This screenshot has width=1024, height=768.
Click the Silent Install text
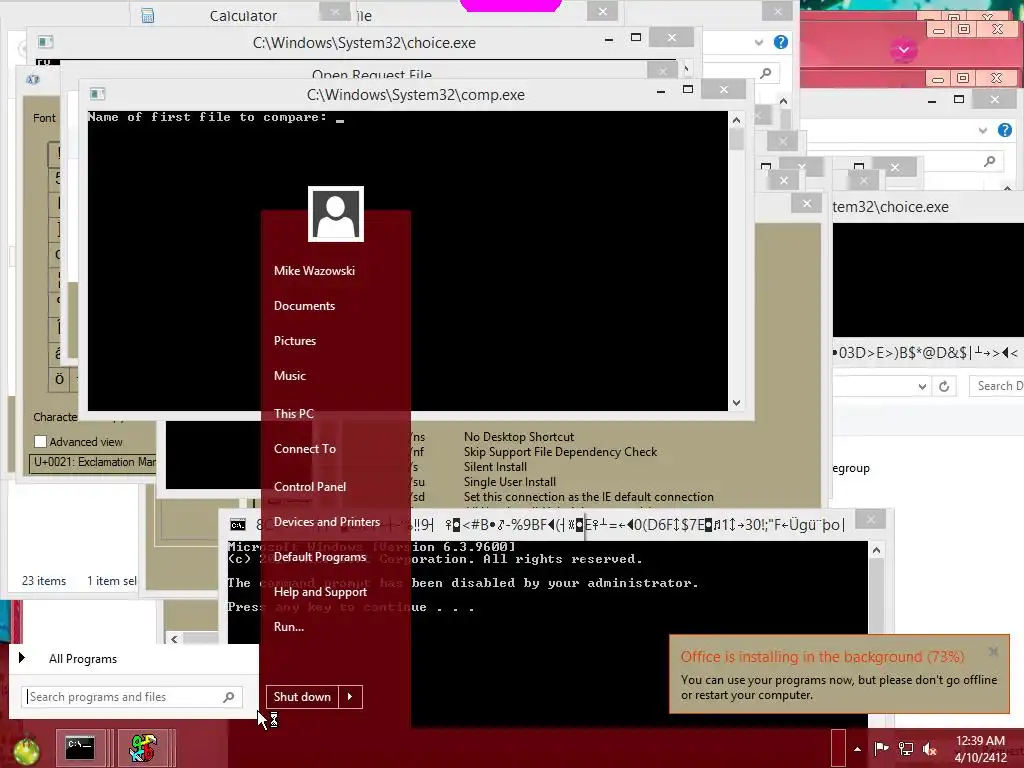pyautogui.click(x=495, y=467)
